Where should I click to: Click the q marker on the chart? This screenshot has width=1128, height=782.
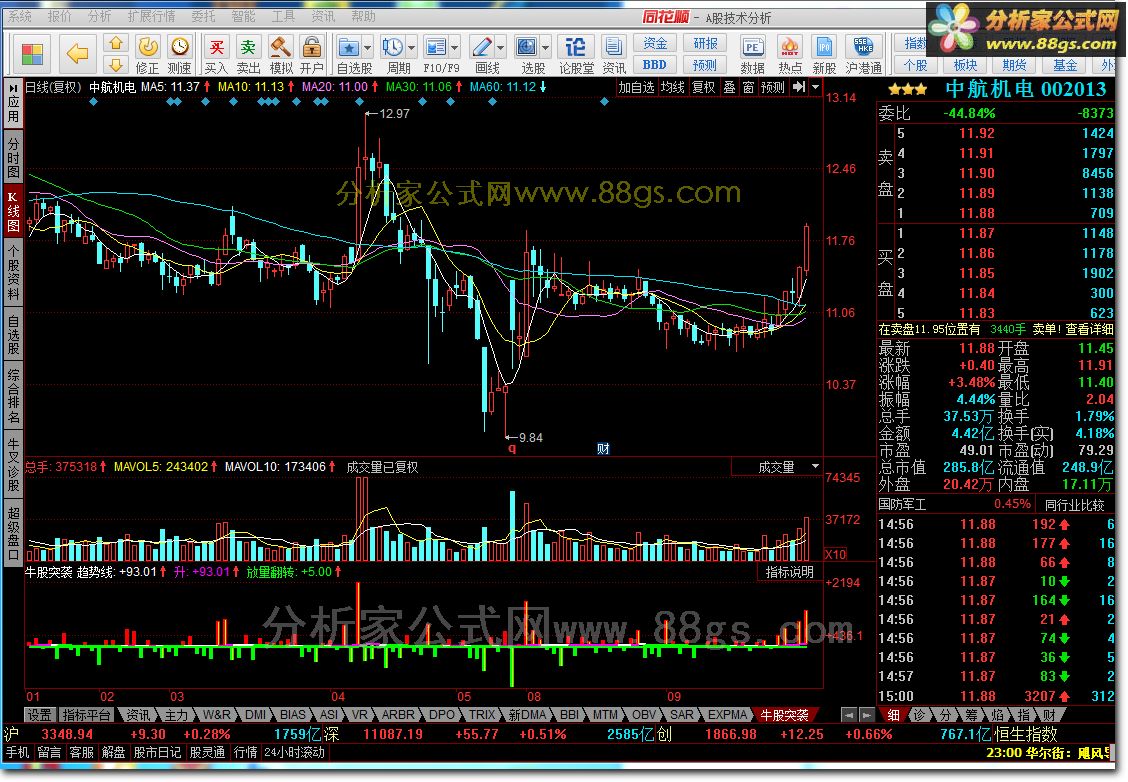pyautogui.click(x=512, y=448)
